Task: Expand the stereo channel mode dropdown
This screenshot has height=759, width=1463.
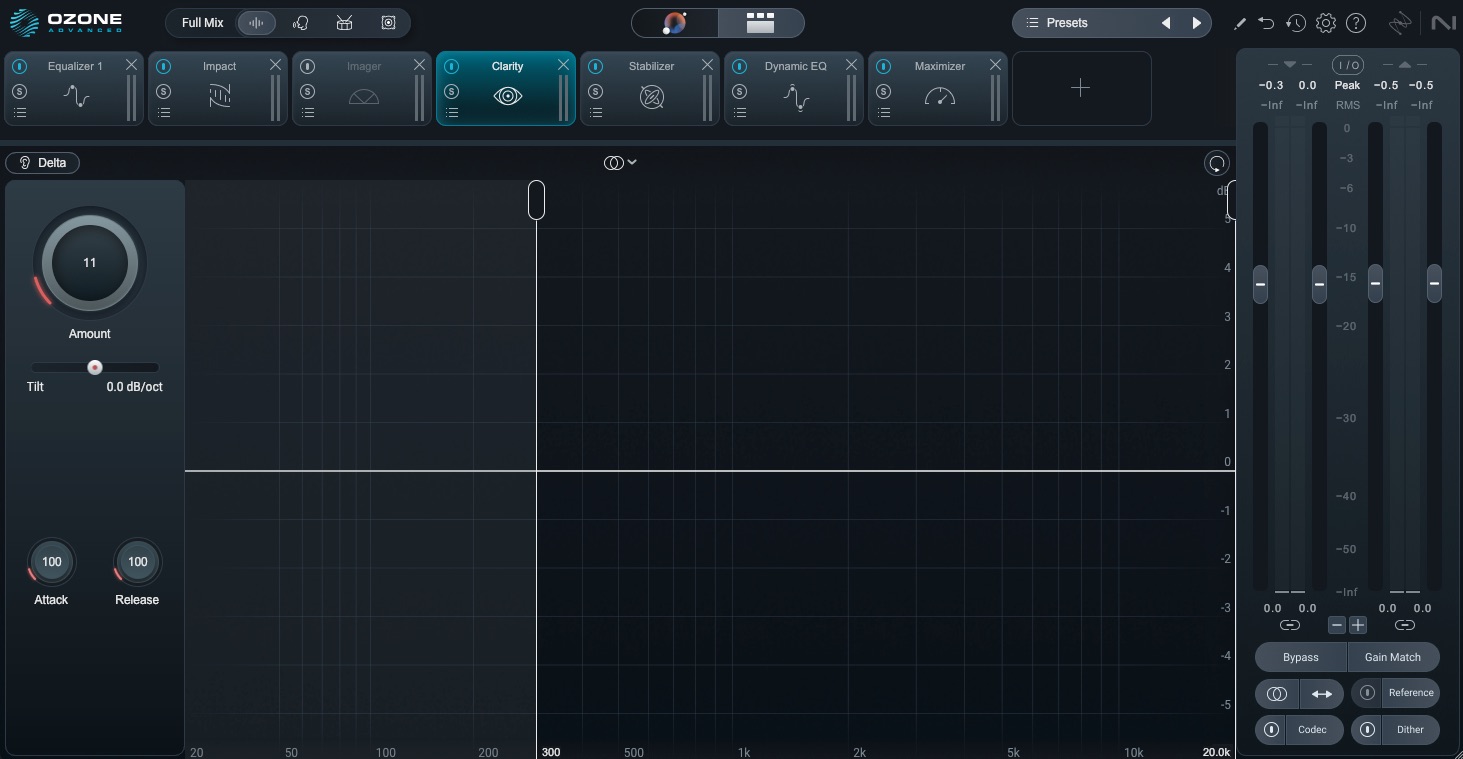Action: pyautogui.click(x=620, y=163)
